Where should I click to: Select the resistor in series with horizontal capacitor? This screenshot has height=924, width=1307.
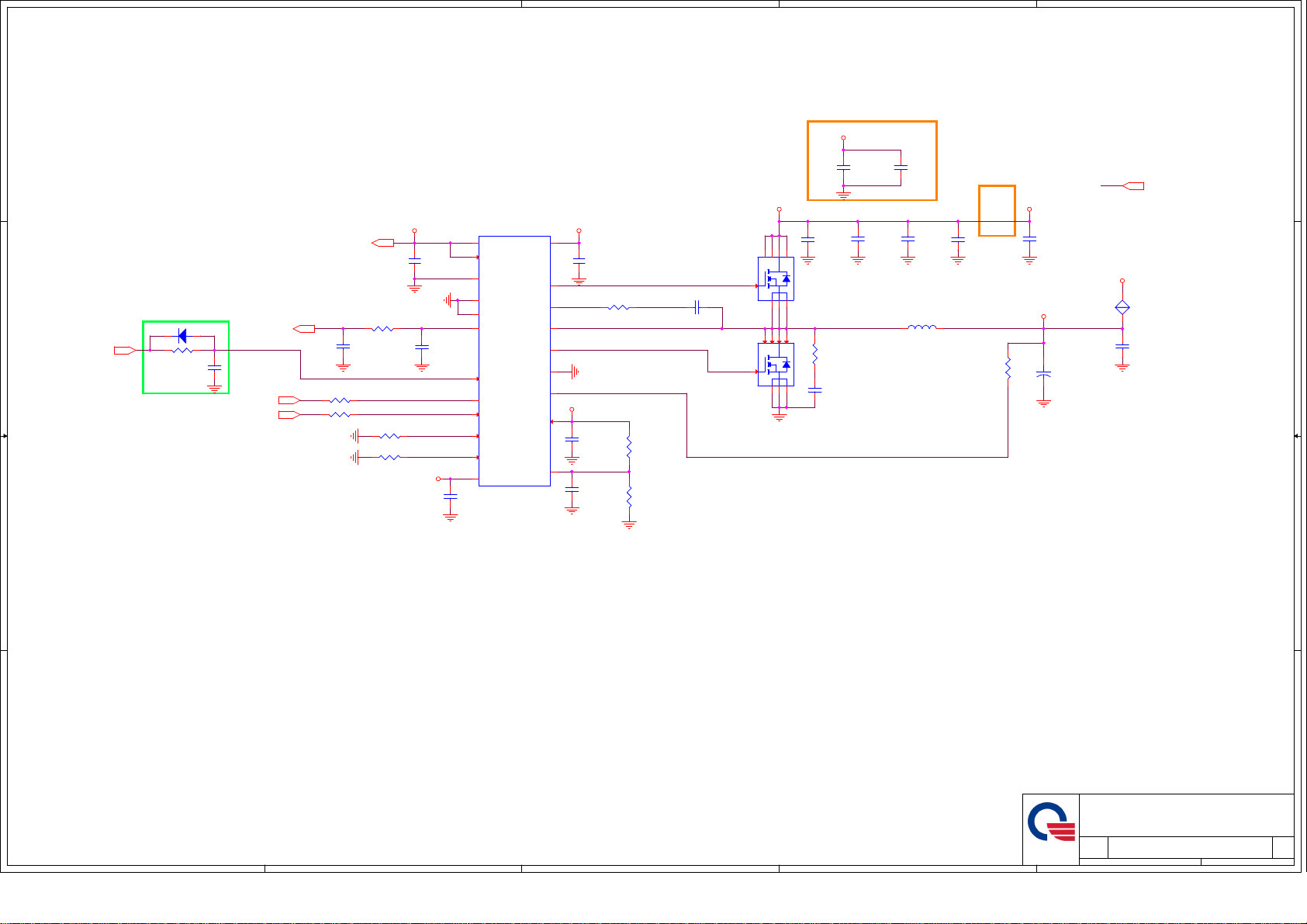[x=618, y=308]
